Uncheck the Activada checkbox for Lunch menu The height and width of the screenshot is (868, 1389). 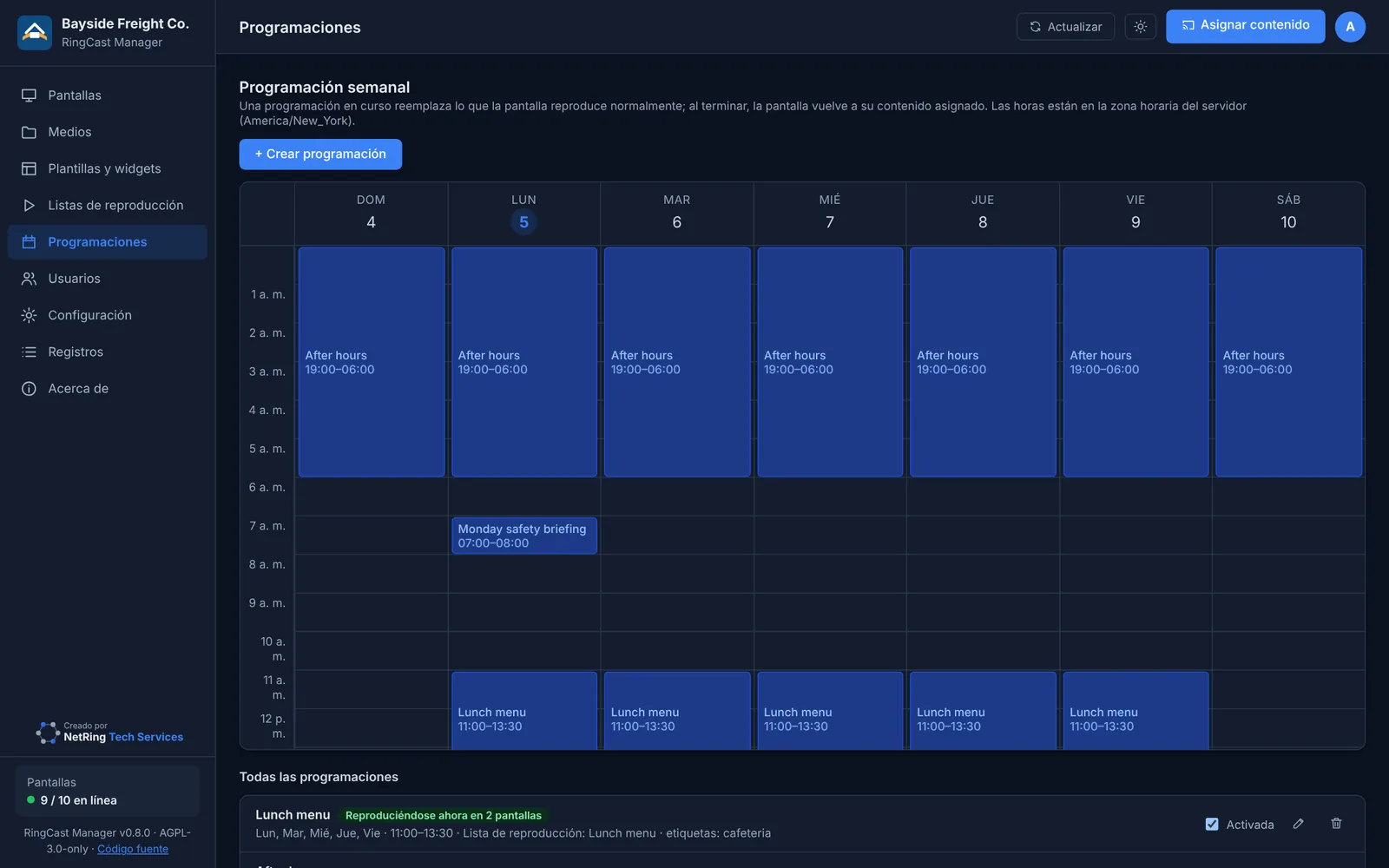pos(1212,825)
